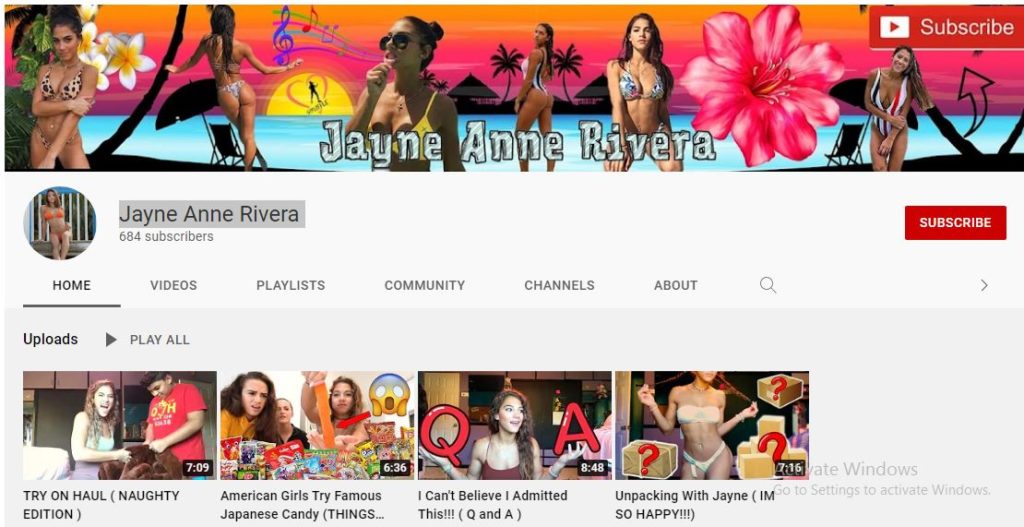The image size is (1024, 527).
Task: Open the TRY ON HAUL video thumbnail
Action: (120, 426)
